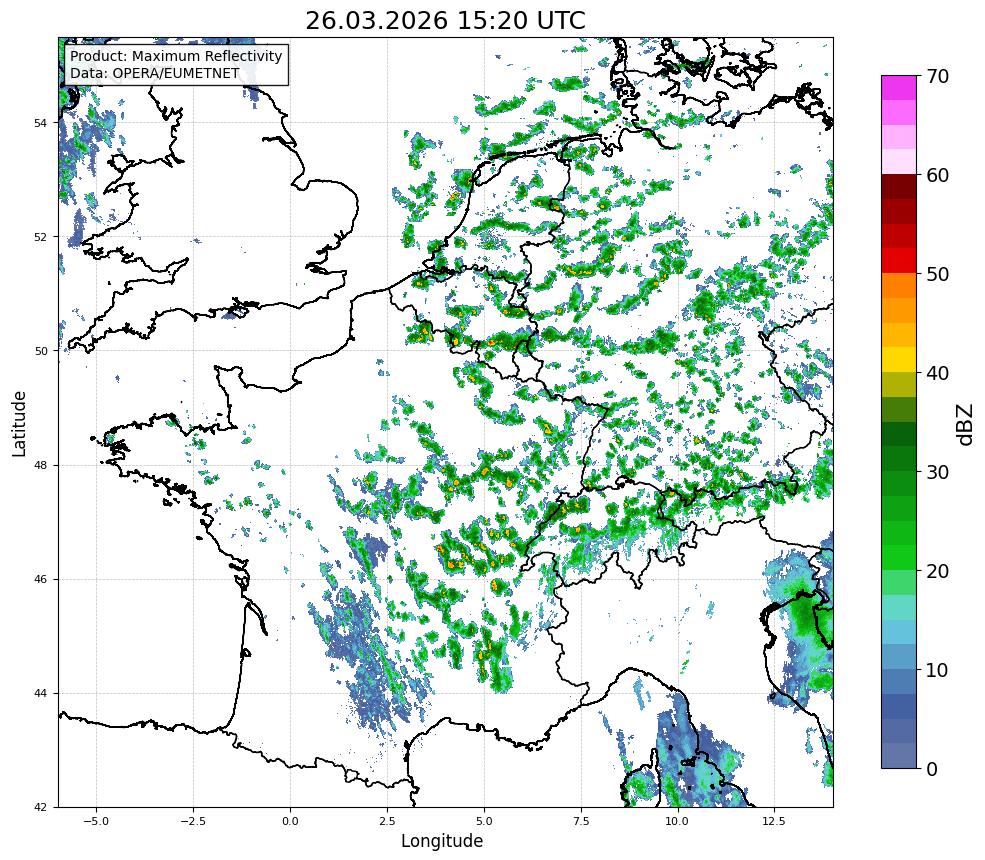Click the longitude tick label -5.0
Image resolution: width=985 pixels, height=860 pixels.
click(x=96, y=821)
